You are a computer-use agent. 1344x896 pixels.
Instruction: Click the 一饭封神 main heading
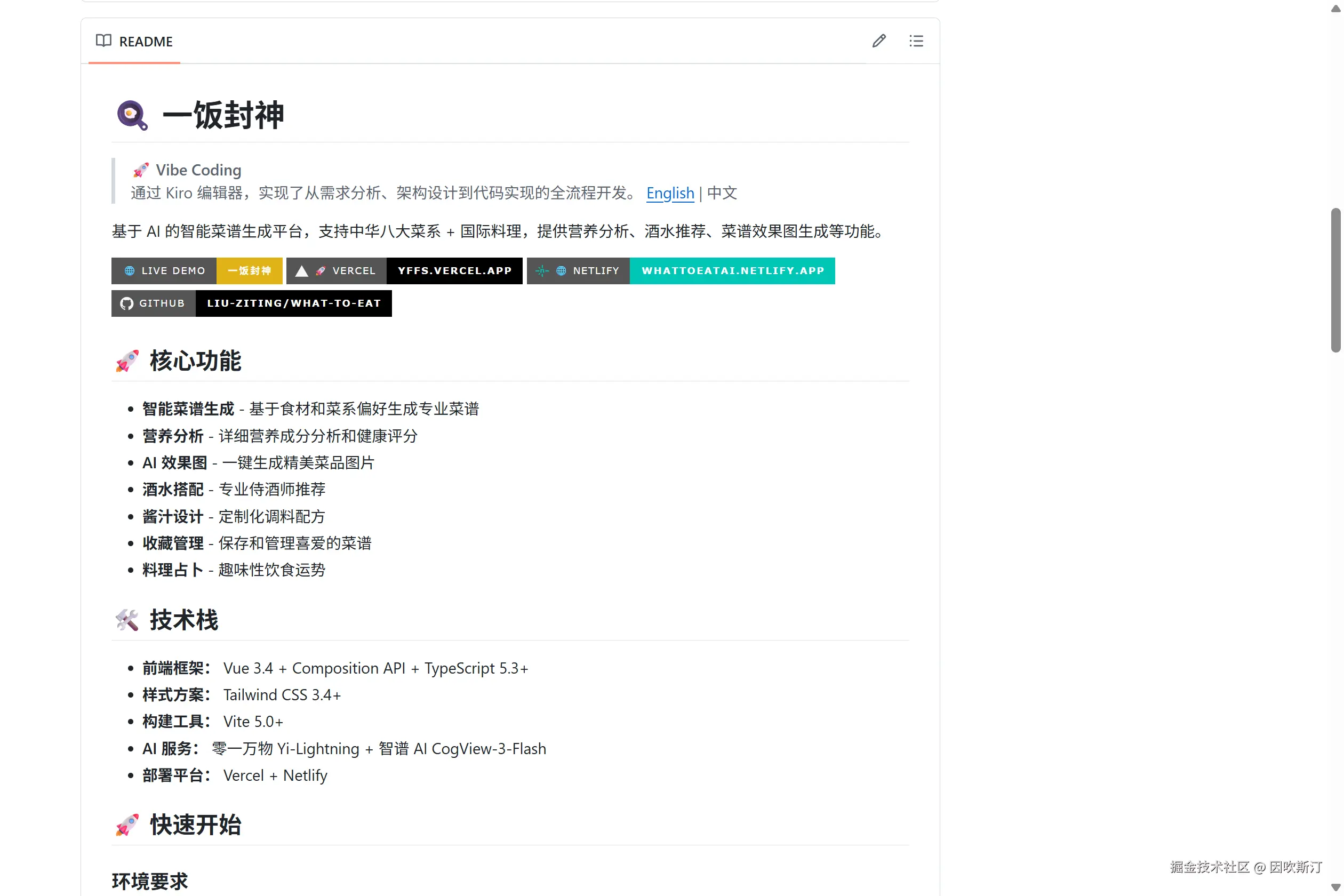click(223, 115)
